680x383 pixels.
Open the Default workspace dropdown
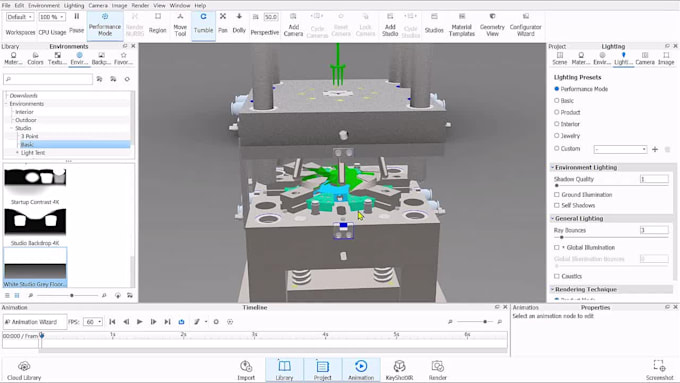pyautogui.click(x=20, y=17)
